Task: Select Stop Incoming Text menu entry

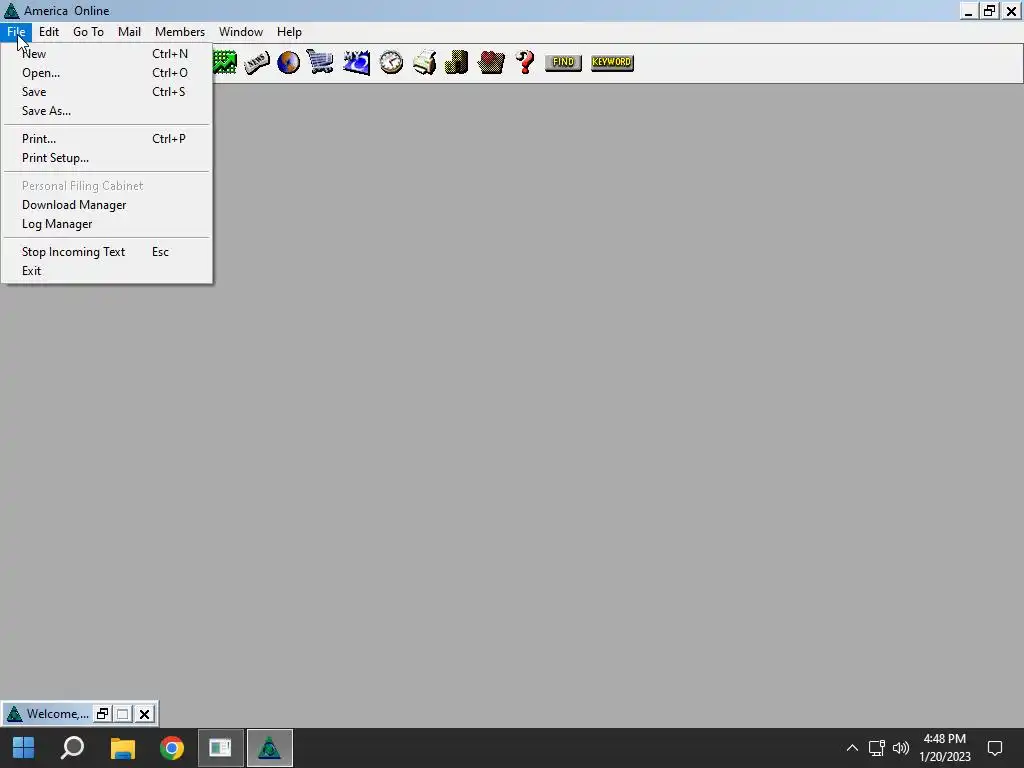Action: pyautogui.click(x=106, y=251)
